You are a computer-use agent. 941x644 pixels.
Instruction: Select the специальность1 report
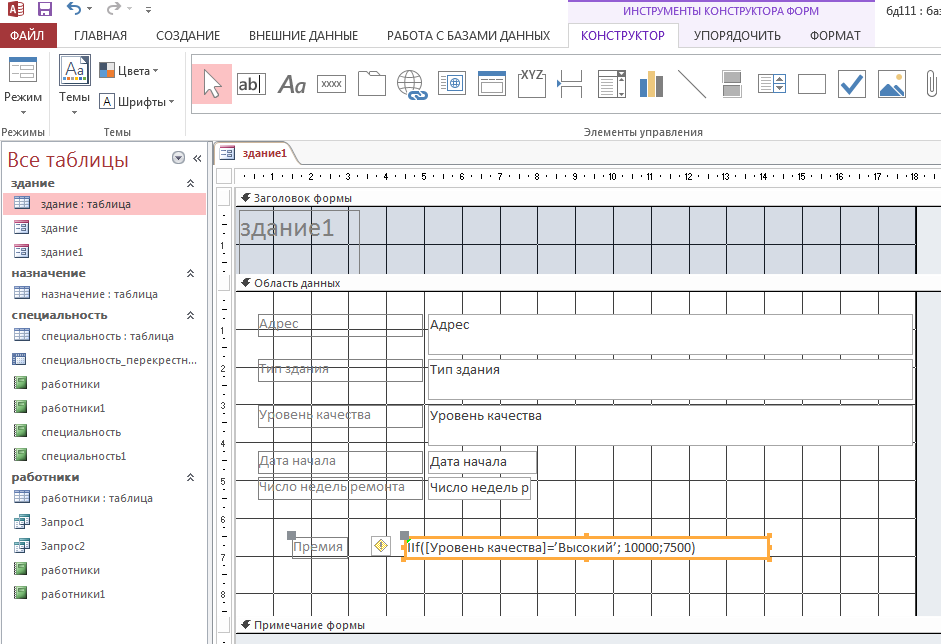pos(104,456)
